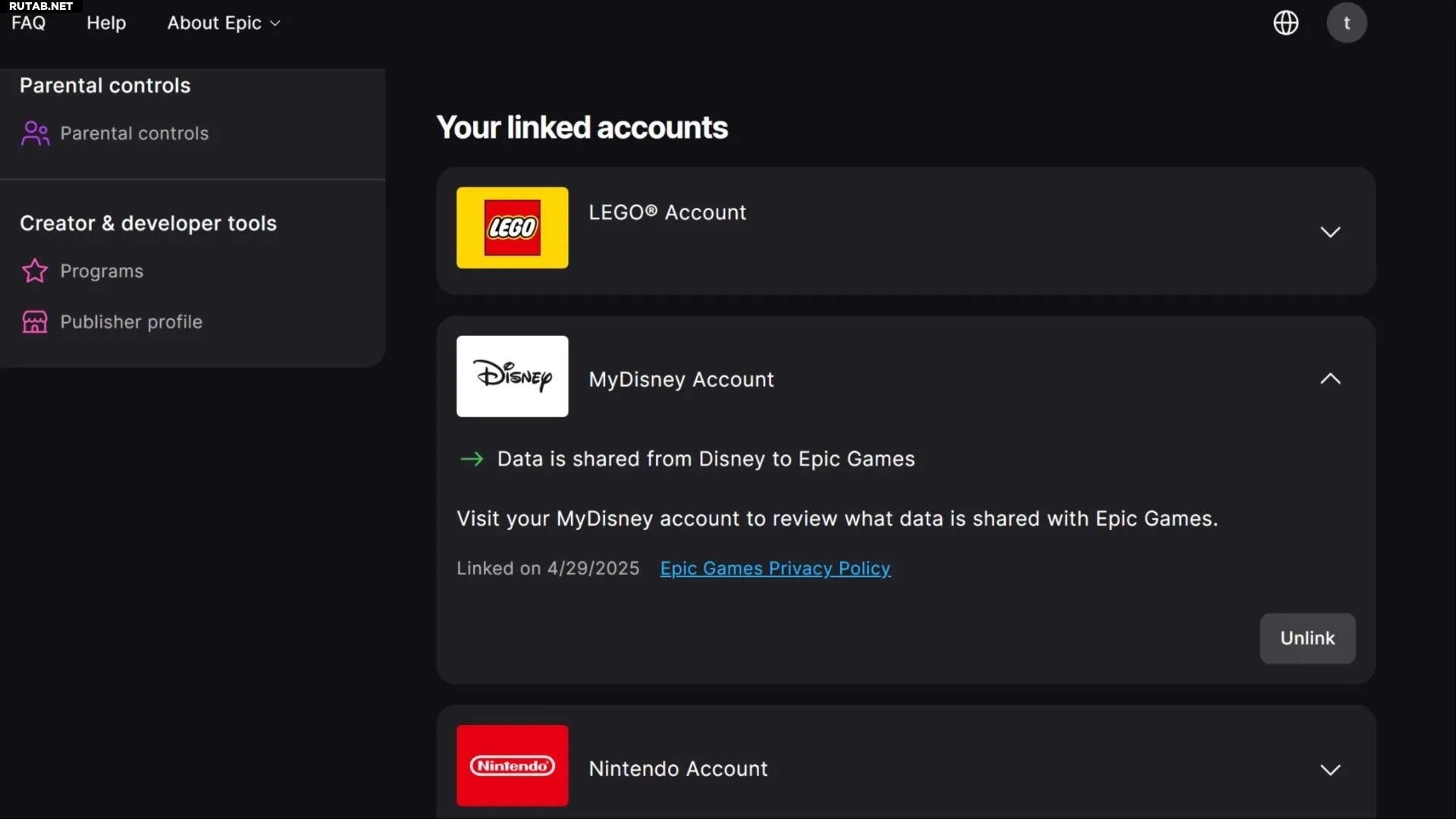Click the Publisher profile storefront icon
Screen dimensions: 1456x819
(35, 322)
